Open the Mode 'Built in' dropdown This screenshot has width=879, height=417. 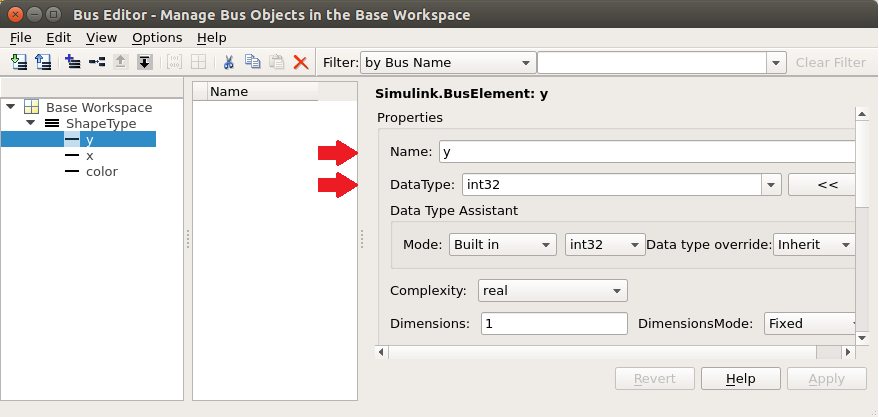click(502, 244)
